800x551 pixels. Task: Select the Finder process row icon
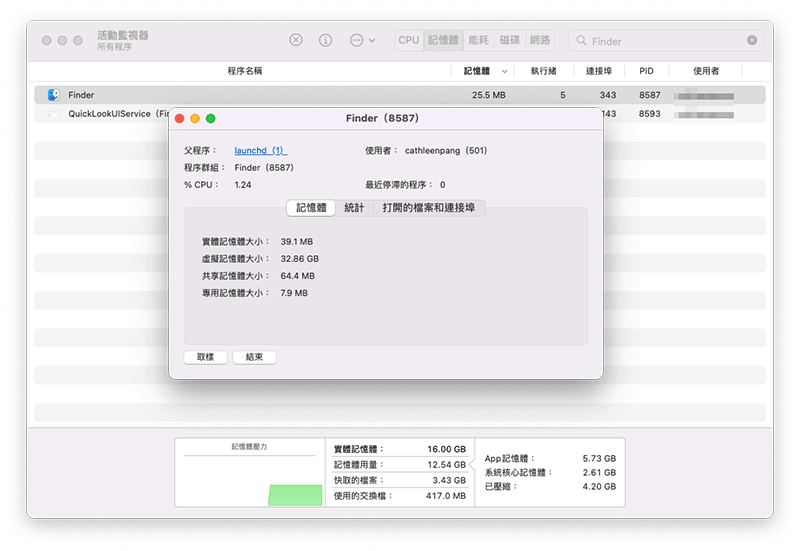pyautogui.click(x=54, y=95)
